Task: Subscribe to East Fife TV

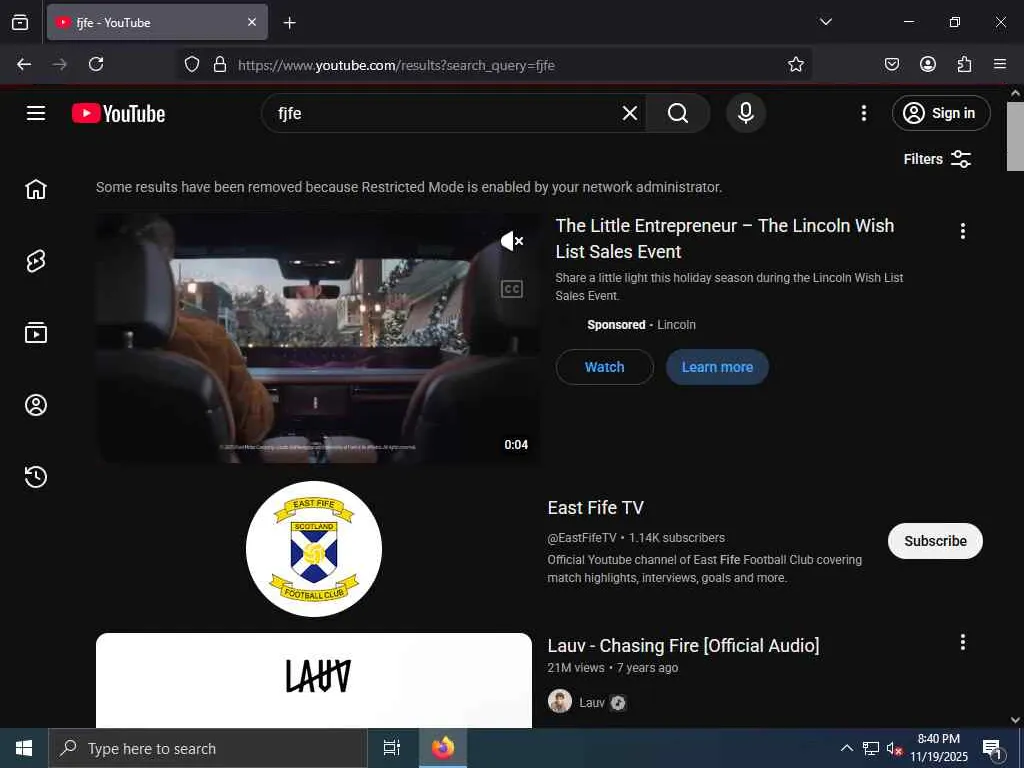Action: click(935, 541)
